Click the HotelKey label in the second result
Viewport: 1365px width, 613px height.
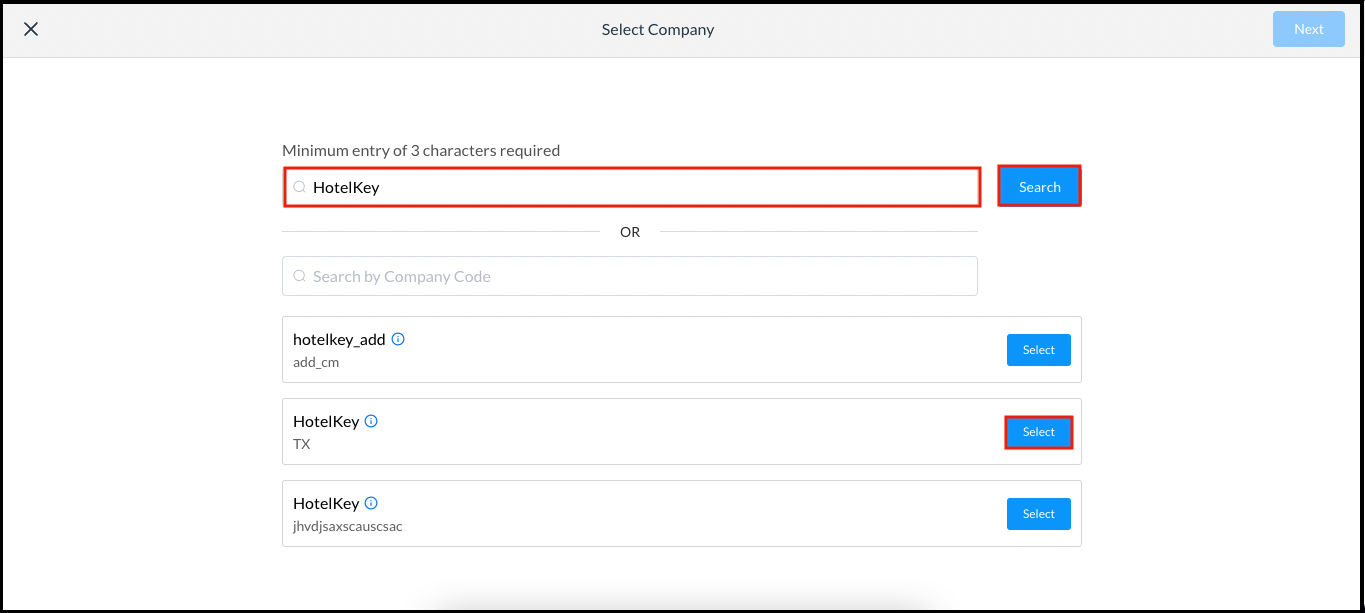pyautogui.click(x=326, y=421)
